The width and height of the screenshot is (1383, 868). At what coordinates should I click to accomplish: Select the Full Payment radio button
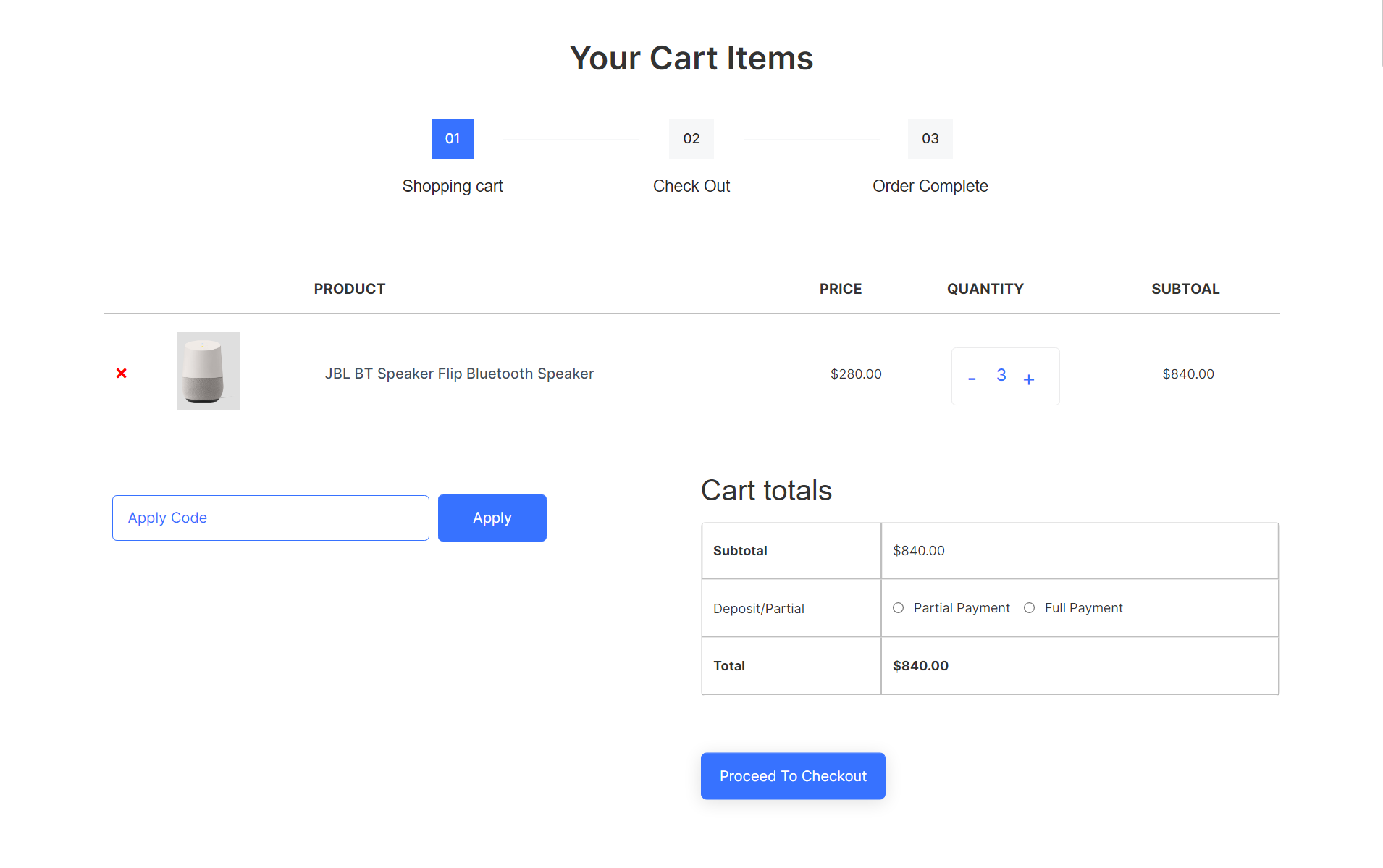click(1029, 608)
